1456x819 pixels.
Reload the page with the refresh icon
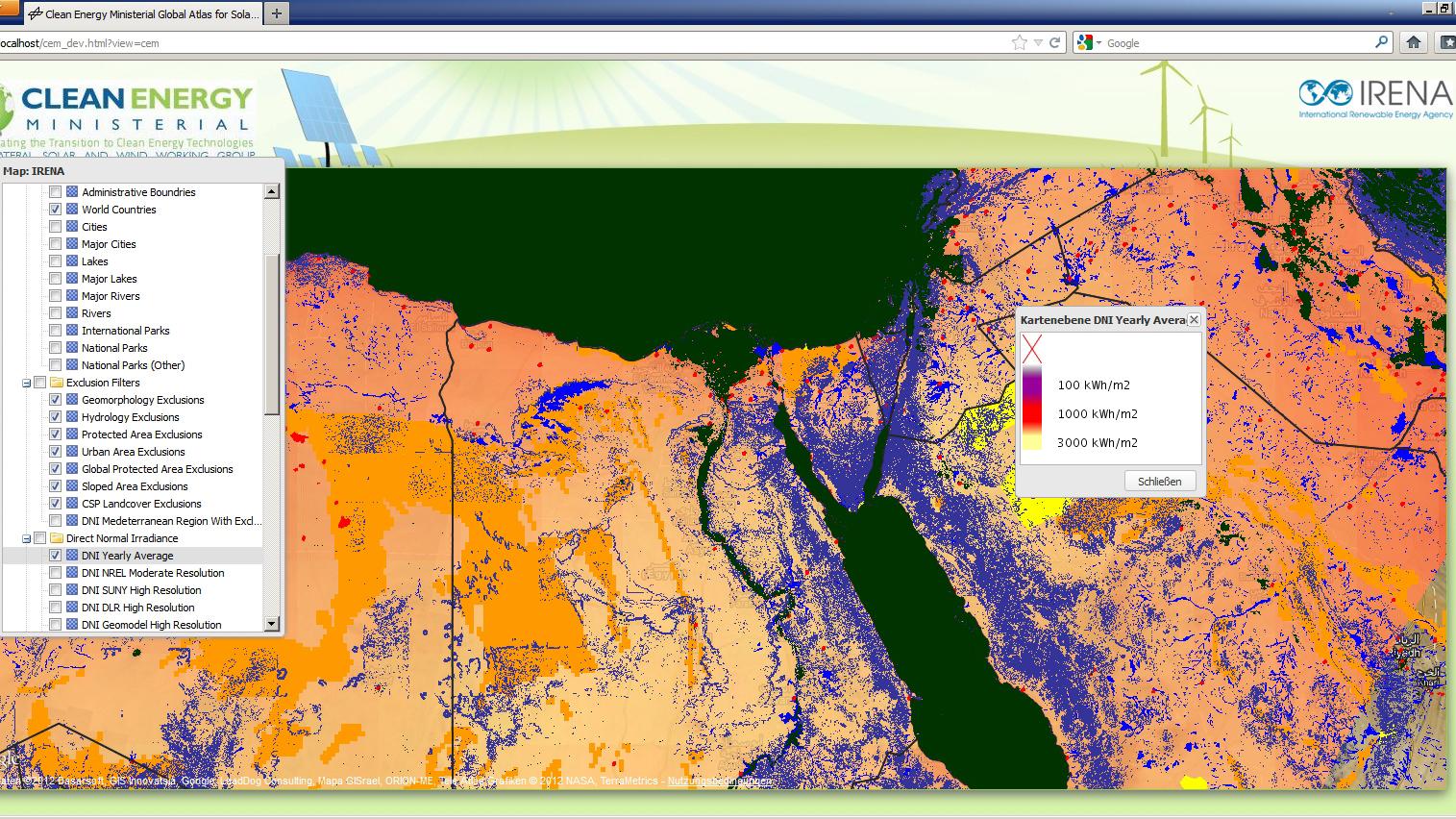coord(1054,42)
